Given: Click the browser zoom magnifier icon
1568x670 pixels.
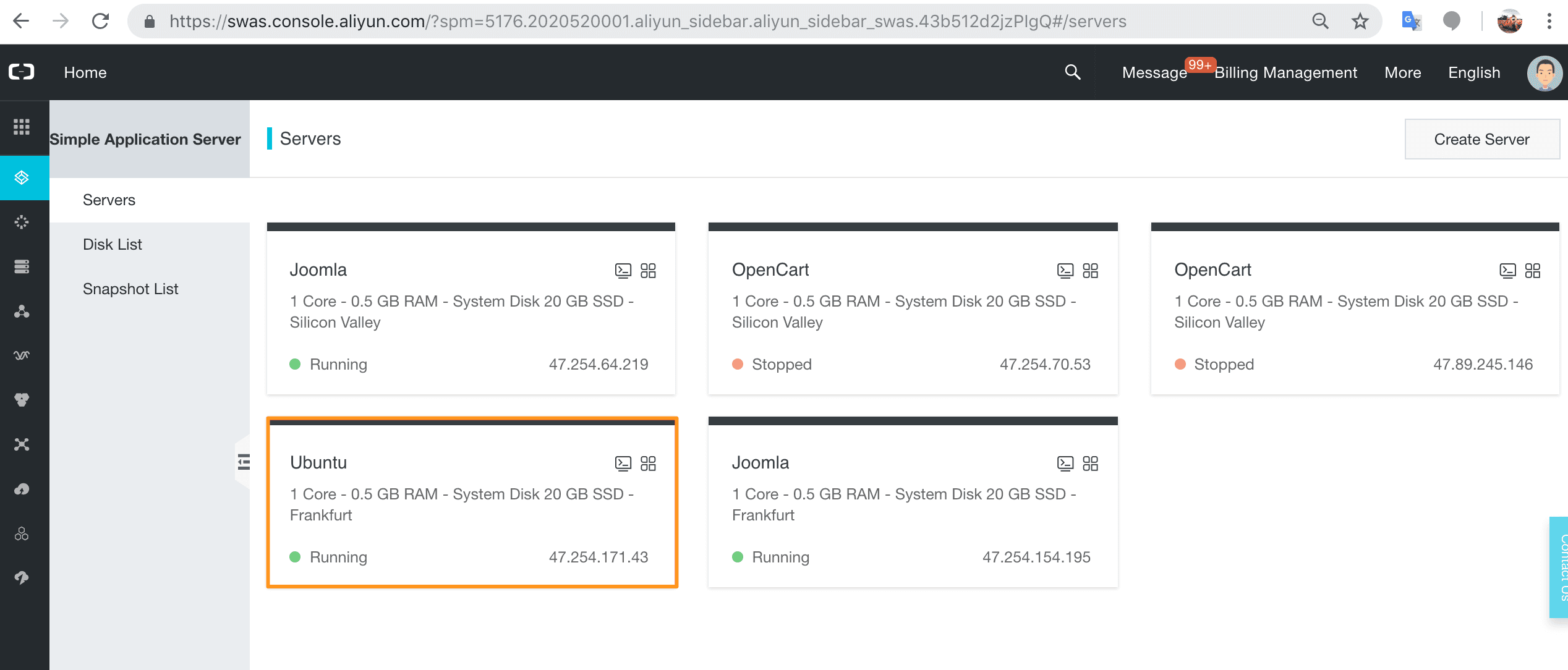Looking at the screenshot, I should 1320,22.
